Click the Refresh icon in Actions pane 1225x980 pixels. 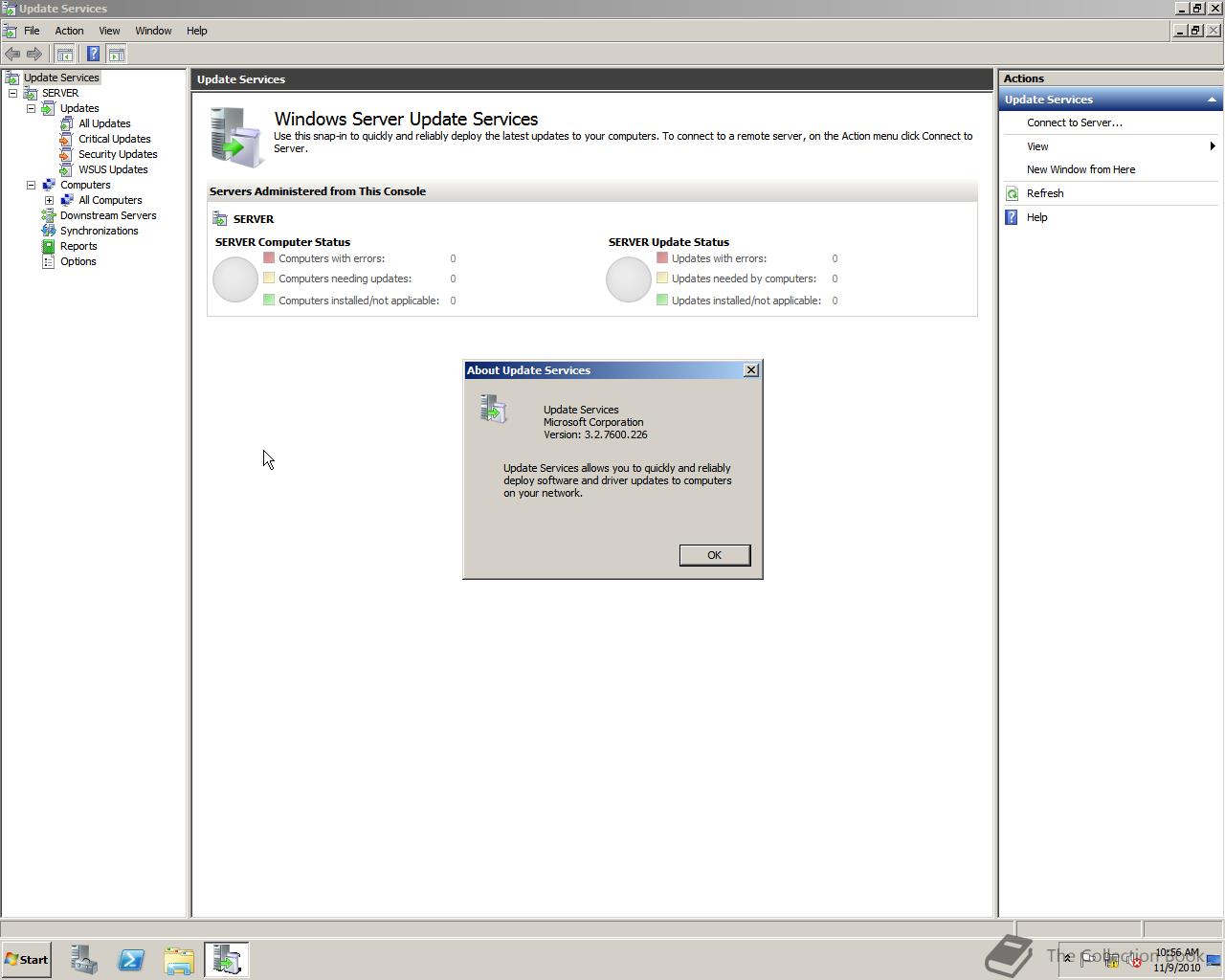(x=1012, y=193)
